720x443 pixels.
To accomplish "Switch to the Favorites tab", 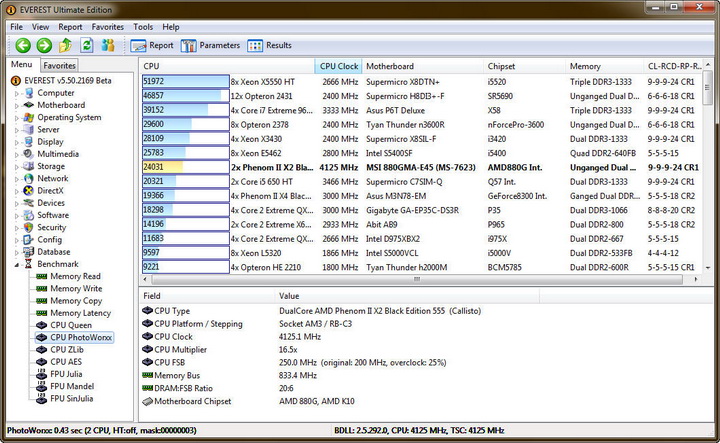I will click(59, 66).
